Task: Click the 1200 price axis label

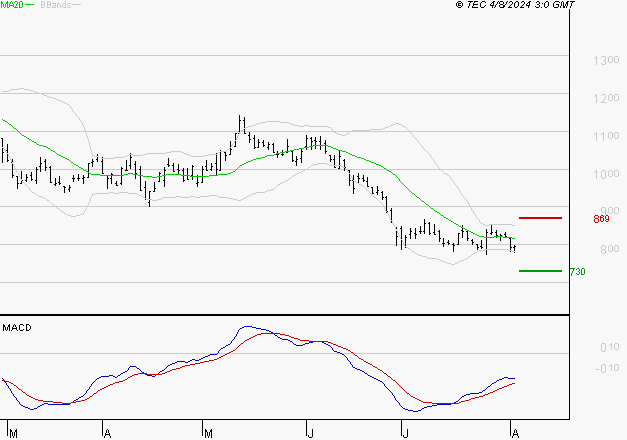Action: 606,98
